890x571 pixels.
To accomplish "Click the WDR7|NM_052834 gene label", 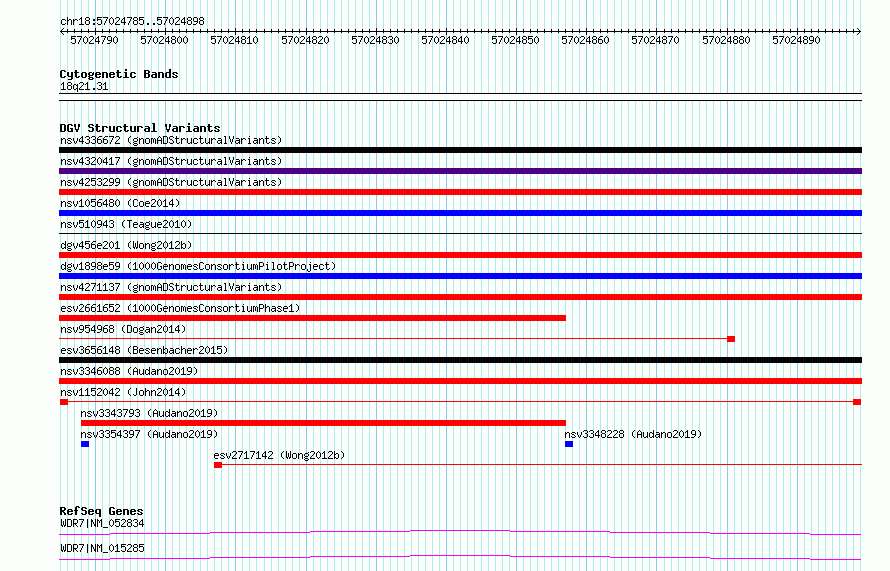I will tap(102, 523).
